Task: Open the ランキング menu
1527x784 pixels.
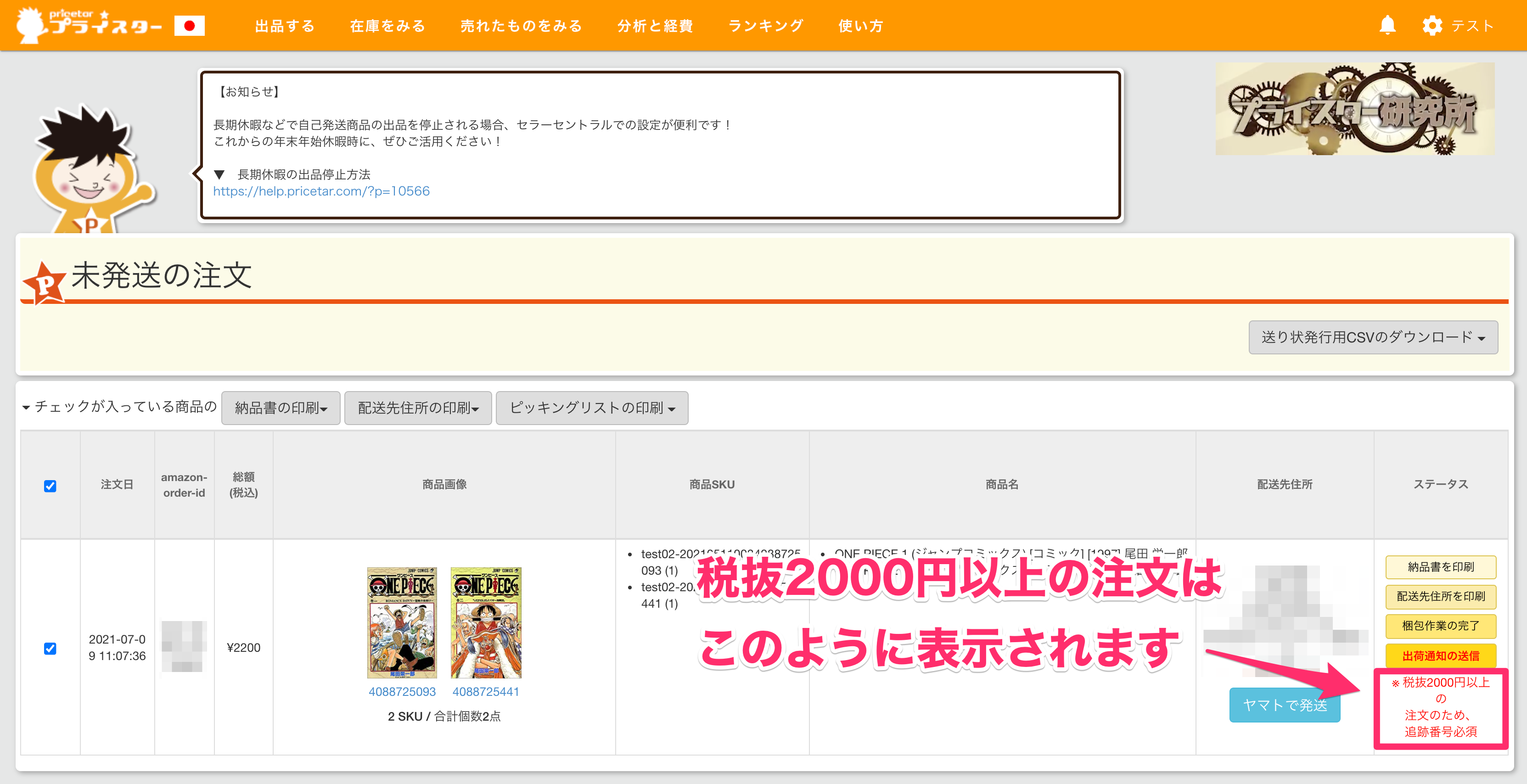Action: [766, 26]
